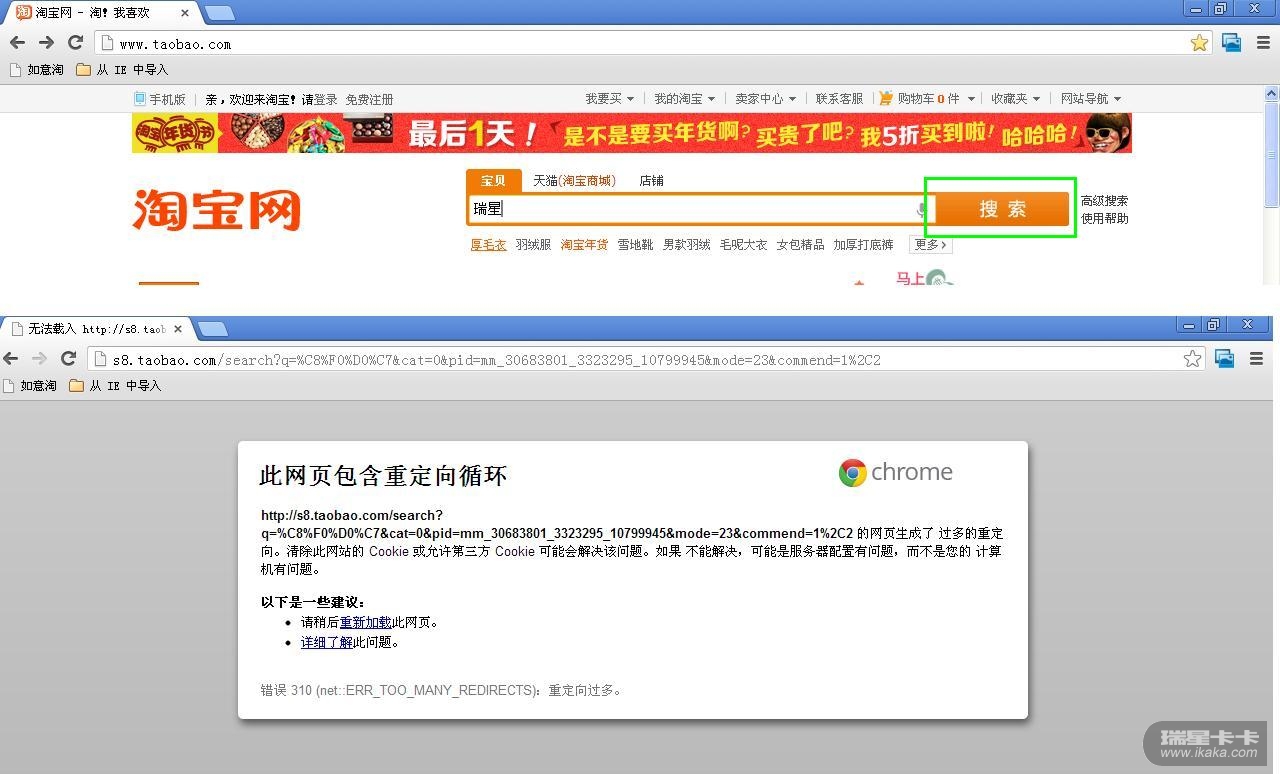Click the 详细了解 learn more link

[x=327, y=643]
